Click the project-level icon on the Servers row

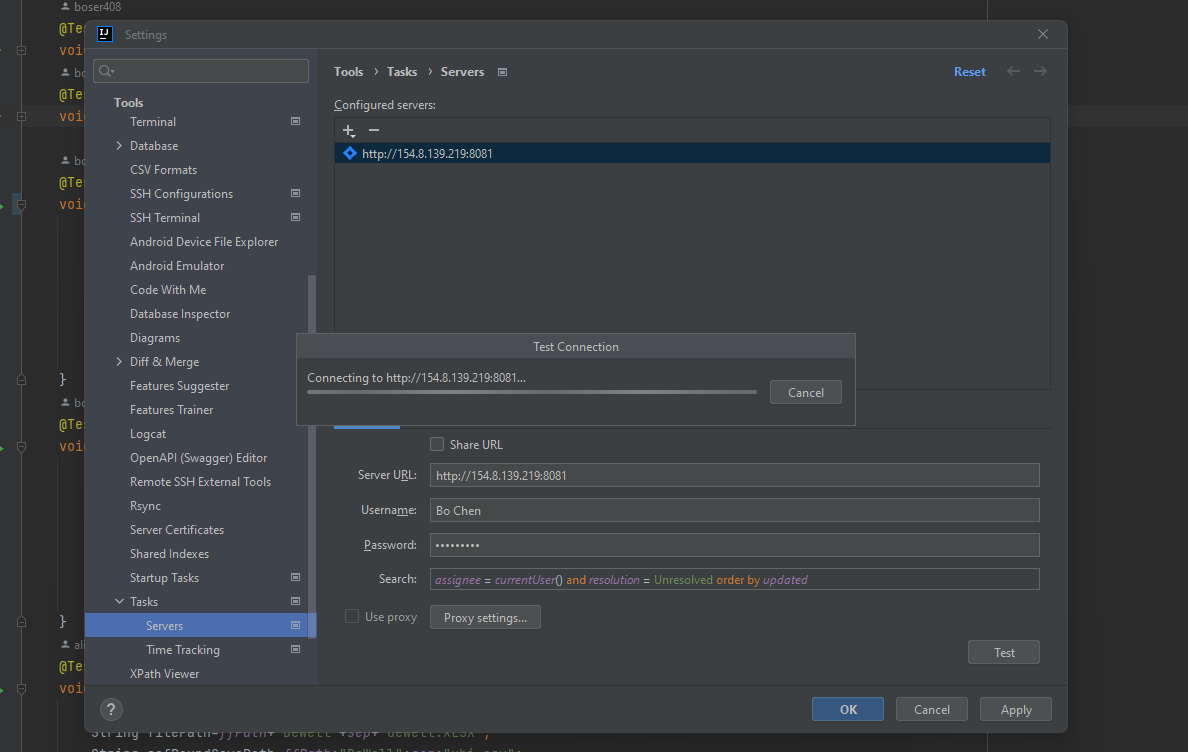[x=295, y=626]
